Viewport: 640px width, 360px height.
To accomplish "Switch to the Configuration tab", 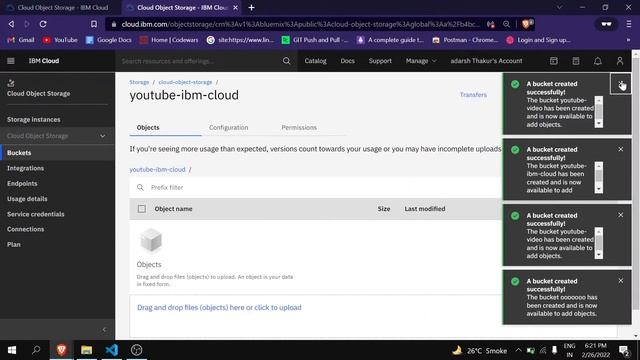I will pos(229,127).
